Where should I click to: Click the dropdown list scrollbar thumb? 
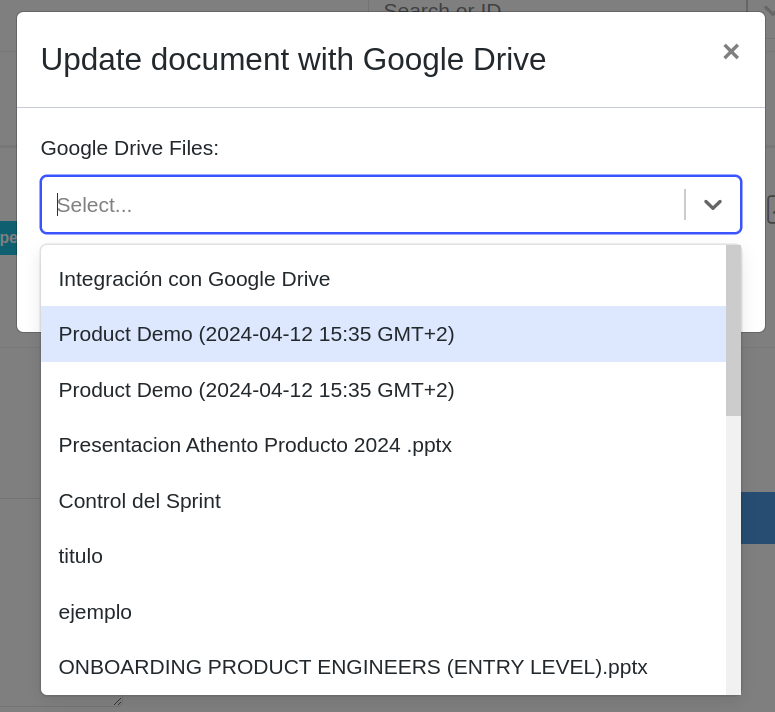733,330
